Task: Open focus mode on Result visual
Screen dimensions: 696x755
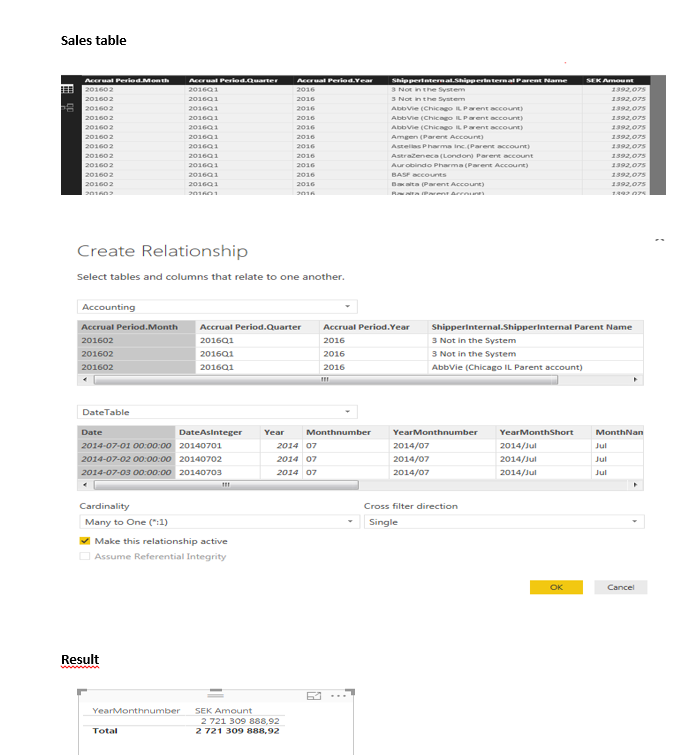Action: [314, 696]
